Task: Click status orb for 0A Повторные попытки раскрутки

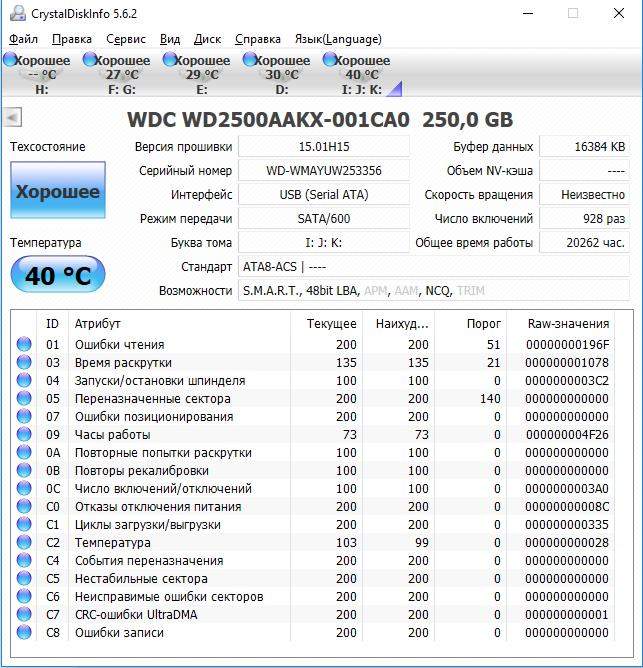Action: pos(24,452)
